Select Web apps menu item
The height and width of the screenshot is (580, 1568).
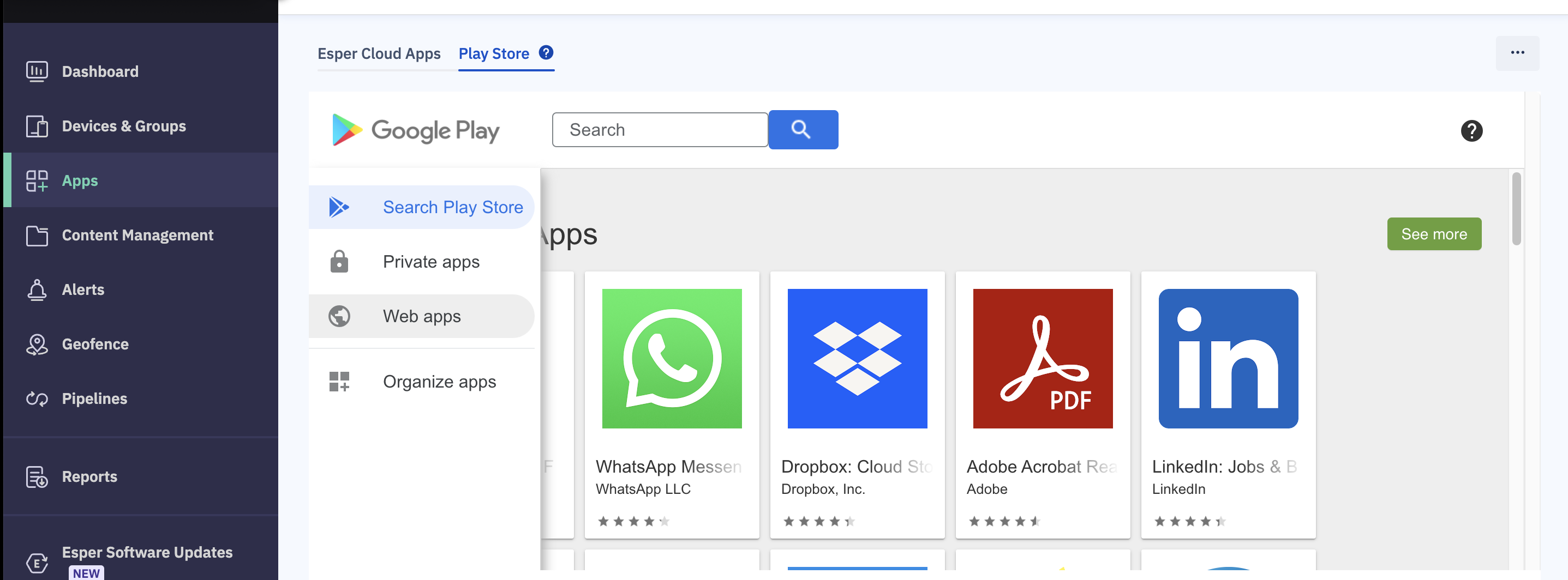(x=421, y=316)
